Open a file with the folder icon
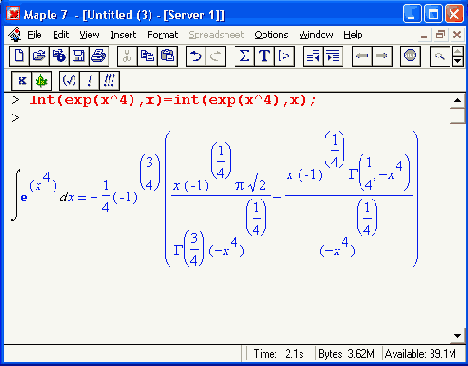The image size is (468, 366). (39, 56)
